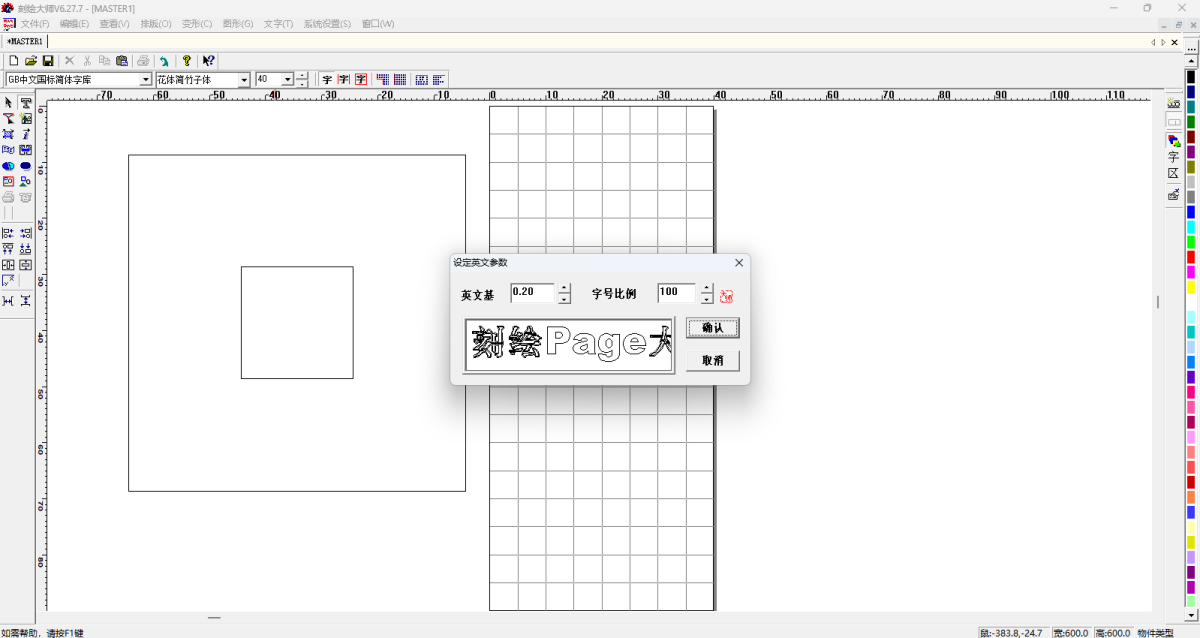The height and width of the screenshot is (638, 1200).
Task: Select the arrow pointer tool
Action: (8, 103)
